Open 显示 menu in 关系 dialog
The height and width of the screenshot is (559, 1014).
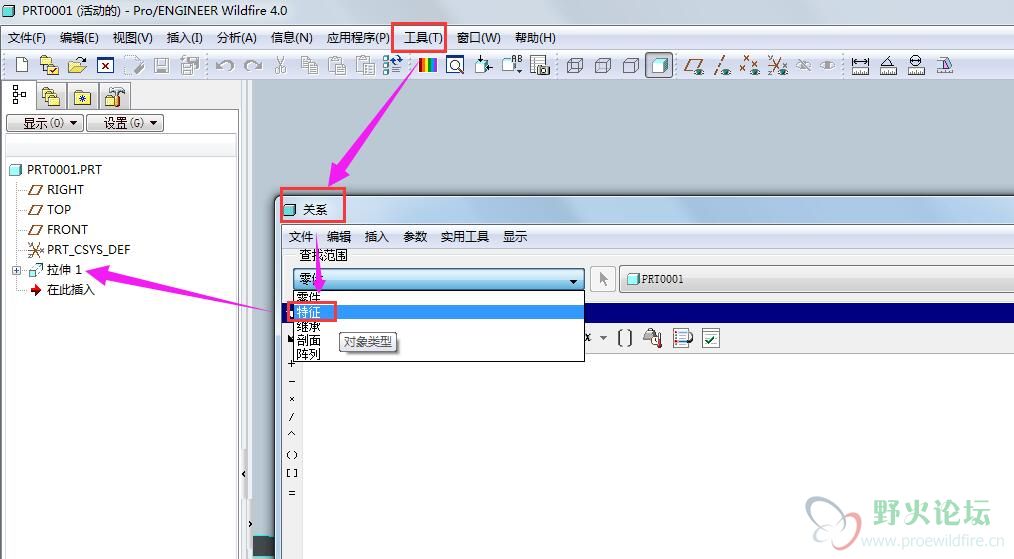(x=515, y=237)
